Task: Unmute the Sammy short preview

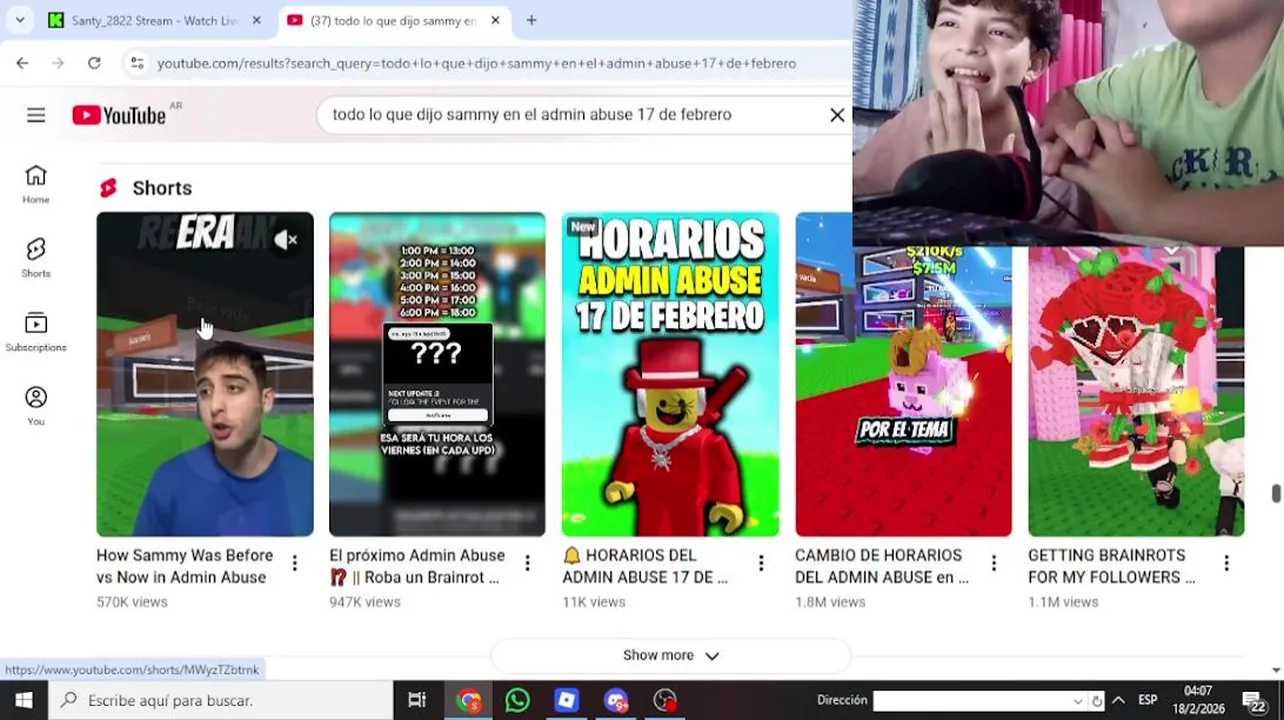Action: click(286, 240)
